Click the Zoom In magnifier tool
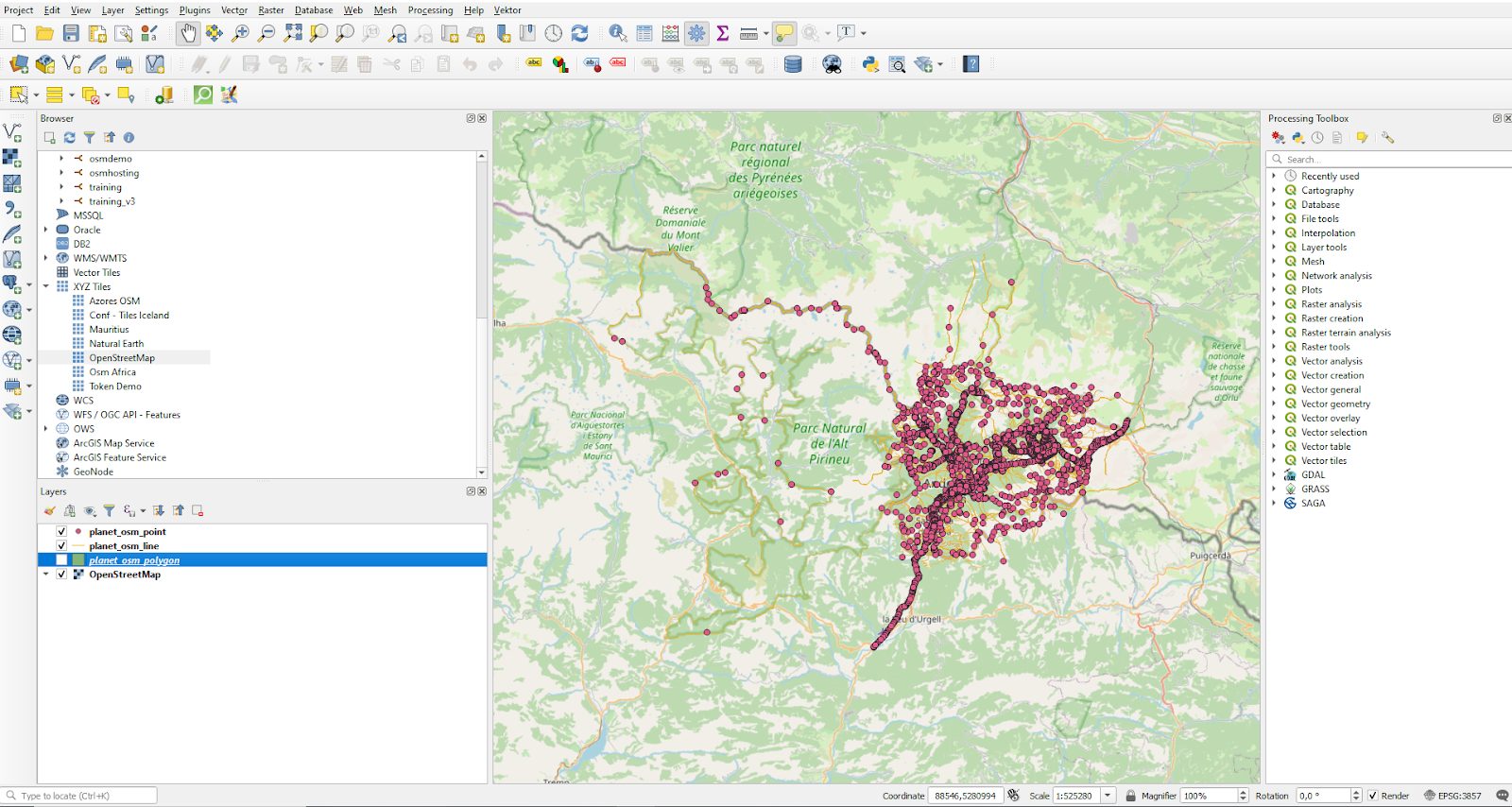The width and height of the screenshot is (1512, 807). tap(241, 34)
